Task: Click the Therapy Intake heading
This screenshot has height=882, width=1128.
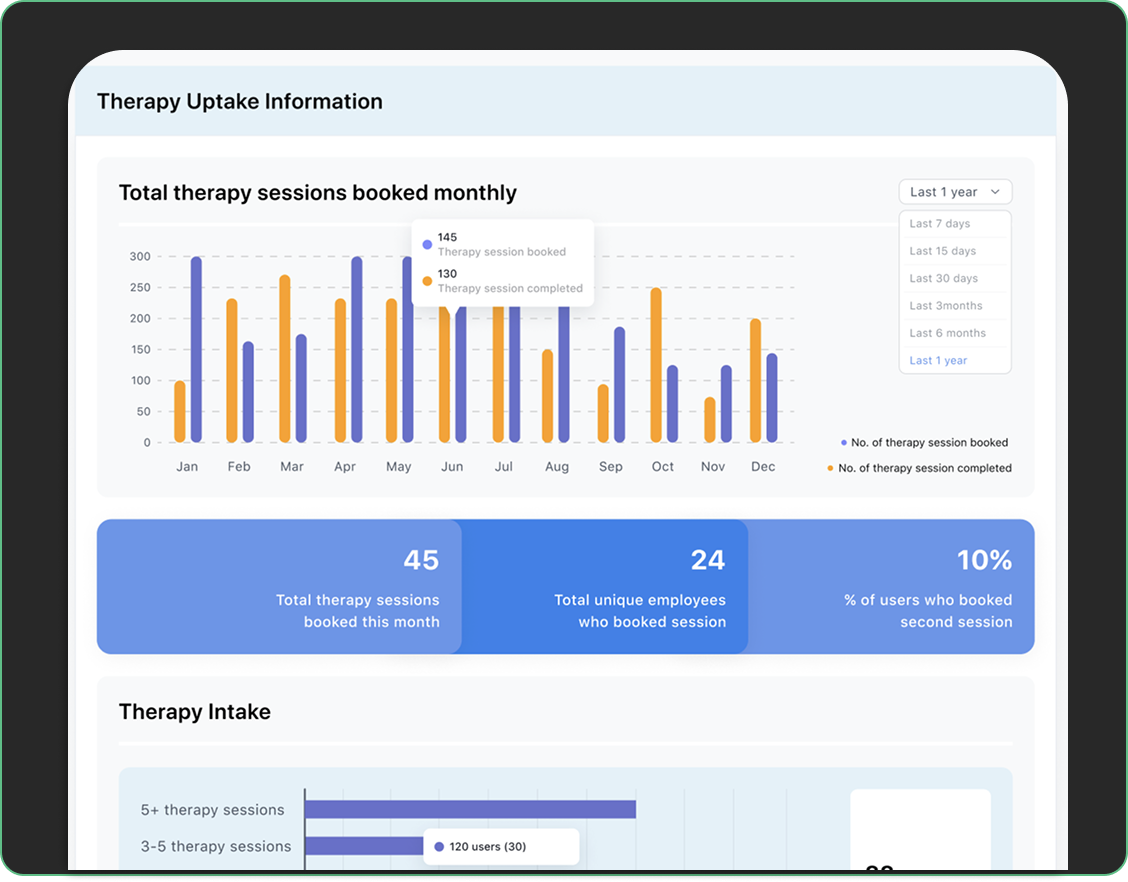Action: (195, 711)
